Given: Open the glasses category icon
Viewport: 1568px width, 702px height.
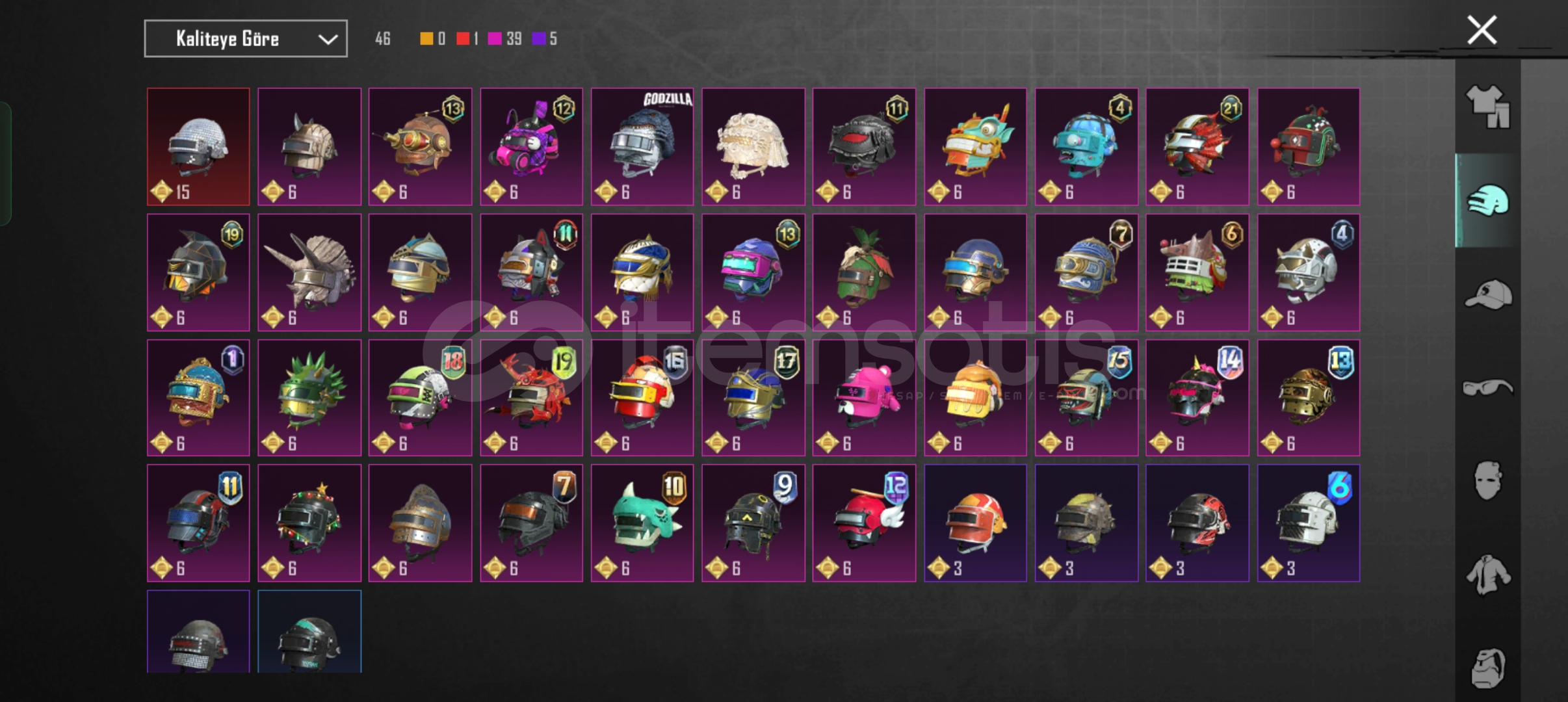Looking at the screenshot, I should click(x=1487, y=388).
